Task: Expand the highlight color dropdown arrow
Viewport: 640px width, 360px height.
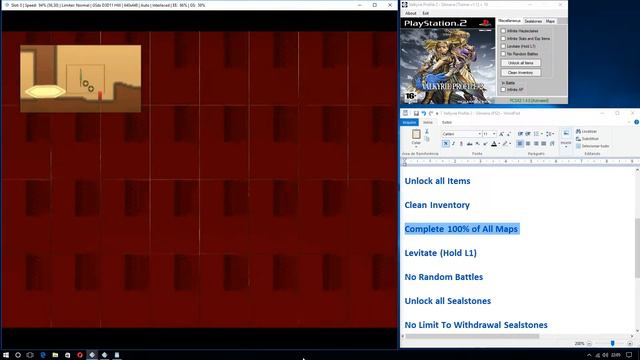Action: click(x=510, y=144)
